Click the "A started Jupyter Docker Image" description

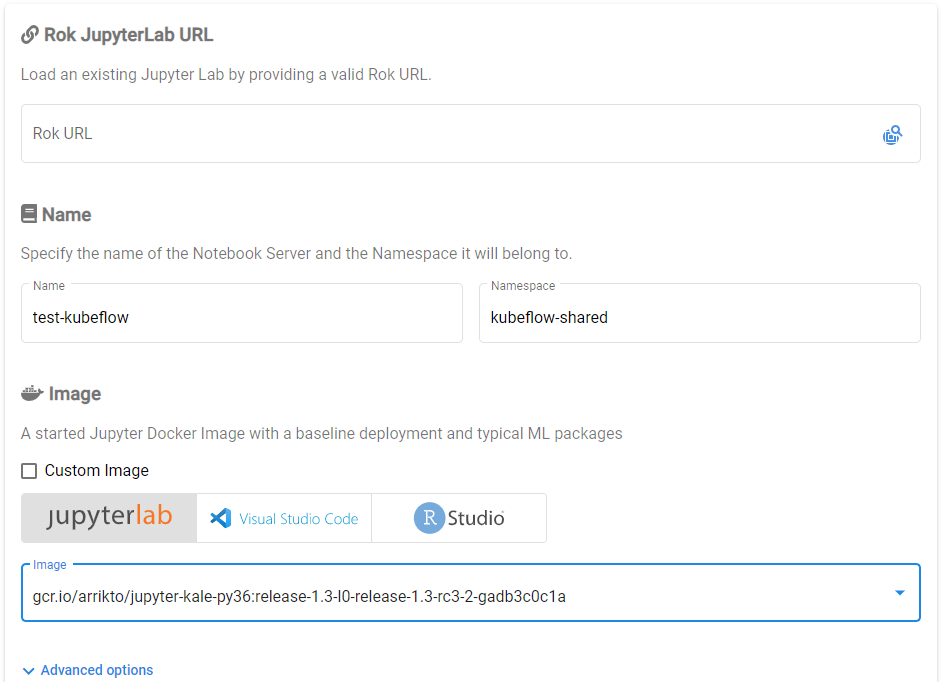pos(322,434)
